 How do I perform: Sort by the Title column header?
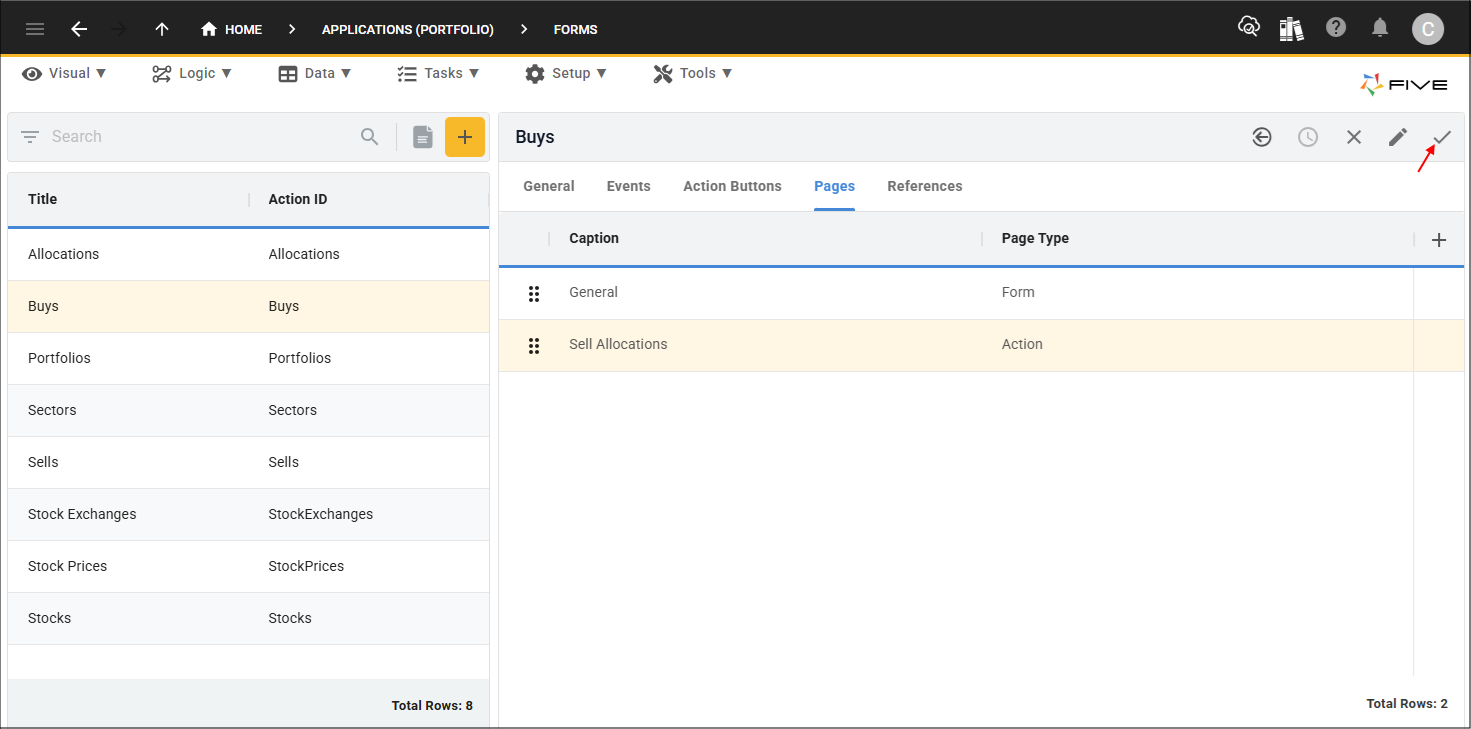click(x=43, y=199)
